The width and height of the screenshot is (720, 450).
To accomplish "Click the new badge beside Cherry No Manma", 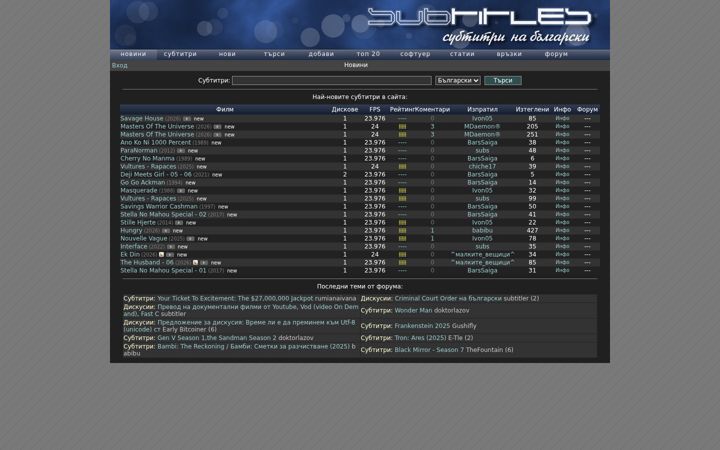I will 200,159.
